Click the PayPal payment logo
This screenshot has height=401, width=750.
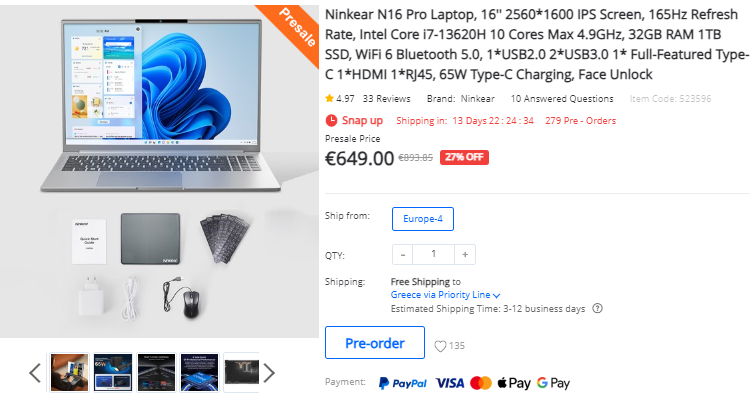pyautogui.click(x=402, y=383)
